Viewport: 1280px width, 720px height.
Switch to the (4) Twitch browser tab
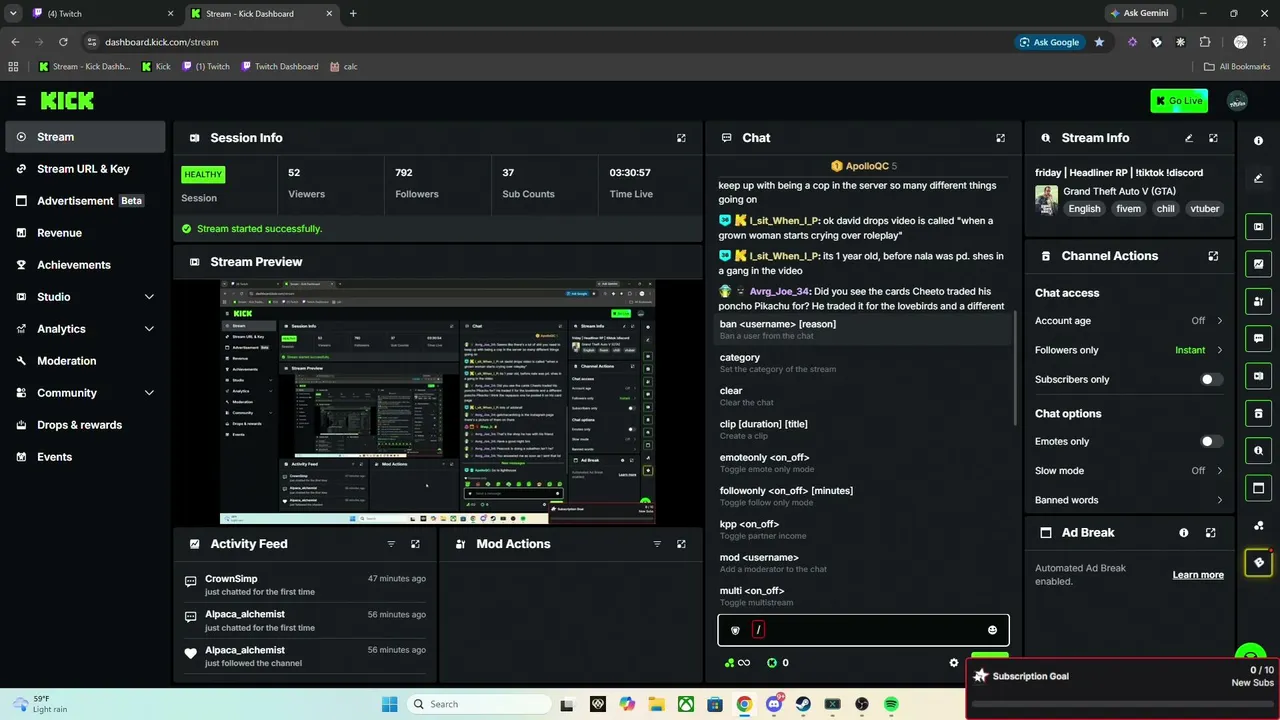[103, 14]
